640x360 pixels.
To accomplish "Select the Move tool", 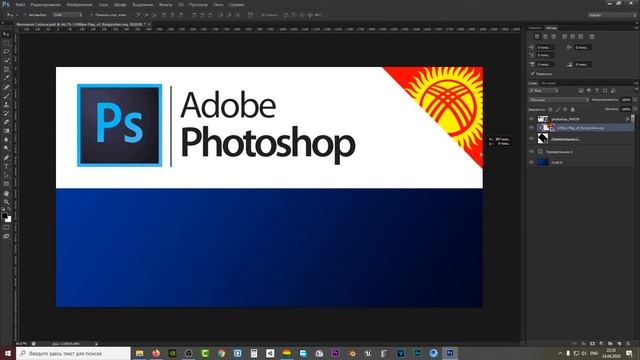I will point(6,34).
